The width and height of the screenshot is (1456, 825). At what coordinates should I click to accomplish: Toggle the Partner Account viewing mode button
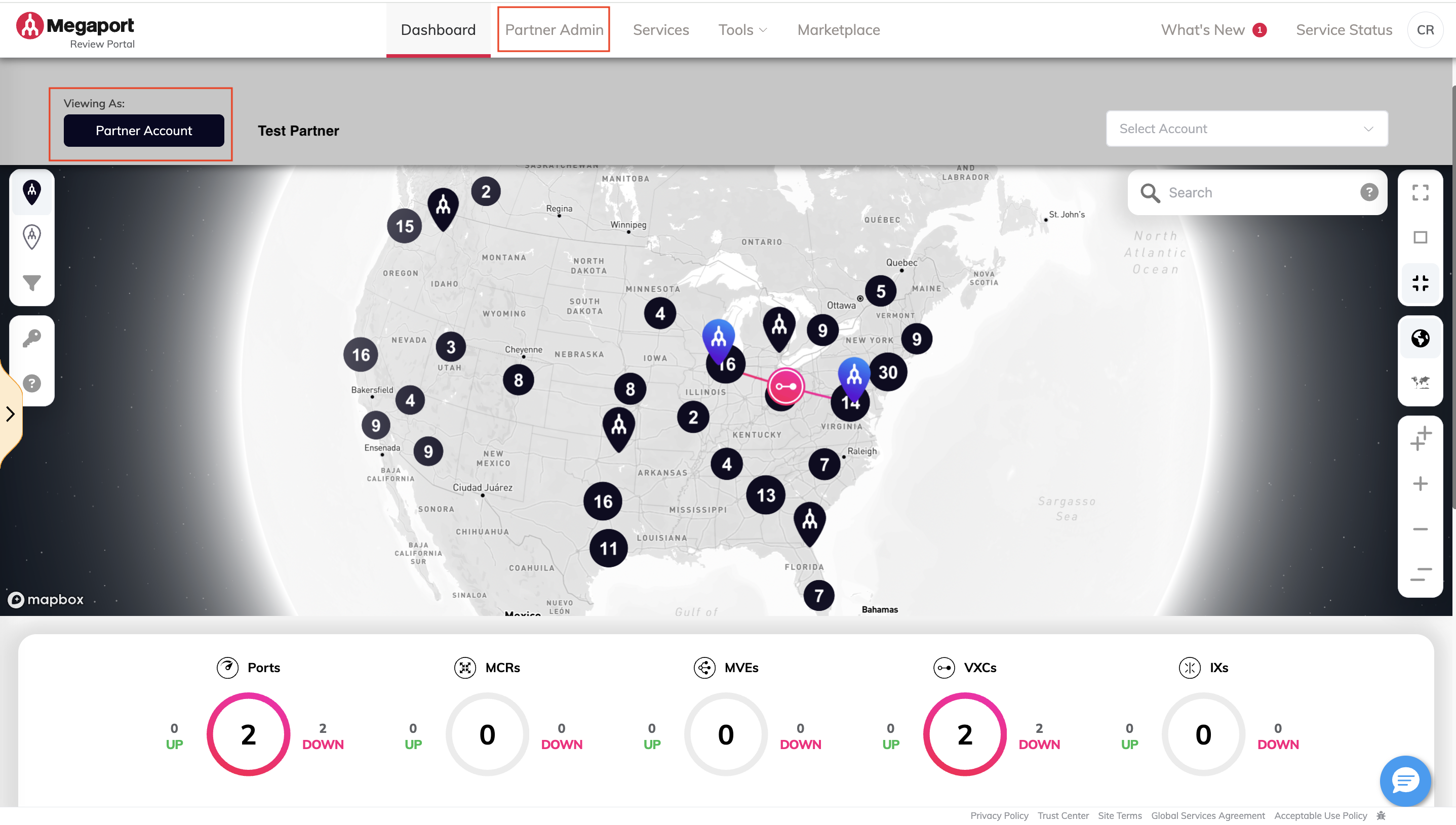tap(143, 130)
